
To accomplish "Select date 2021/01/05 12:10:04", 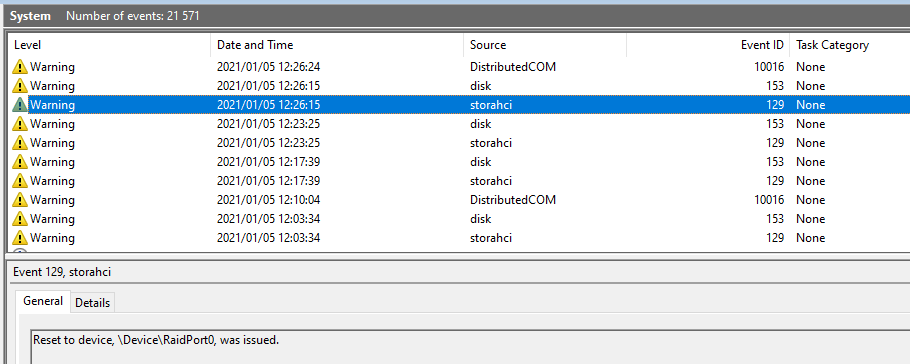I will click(269, 200).
